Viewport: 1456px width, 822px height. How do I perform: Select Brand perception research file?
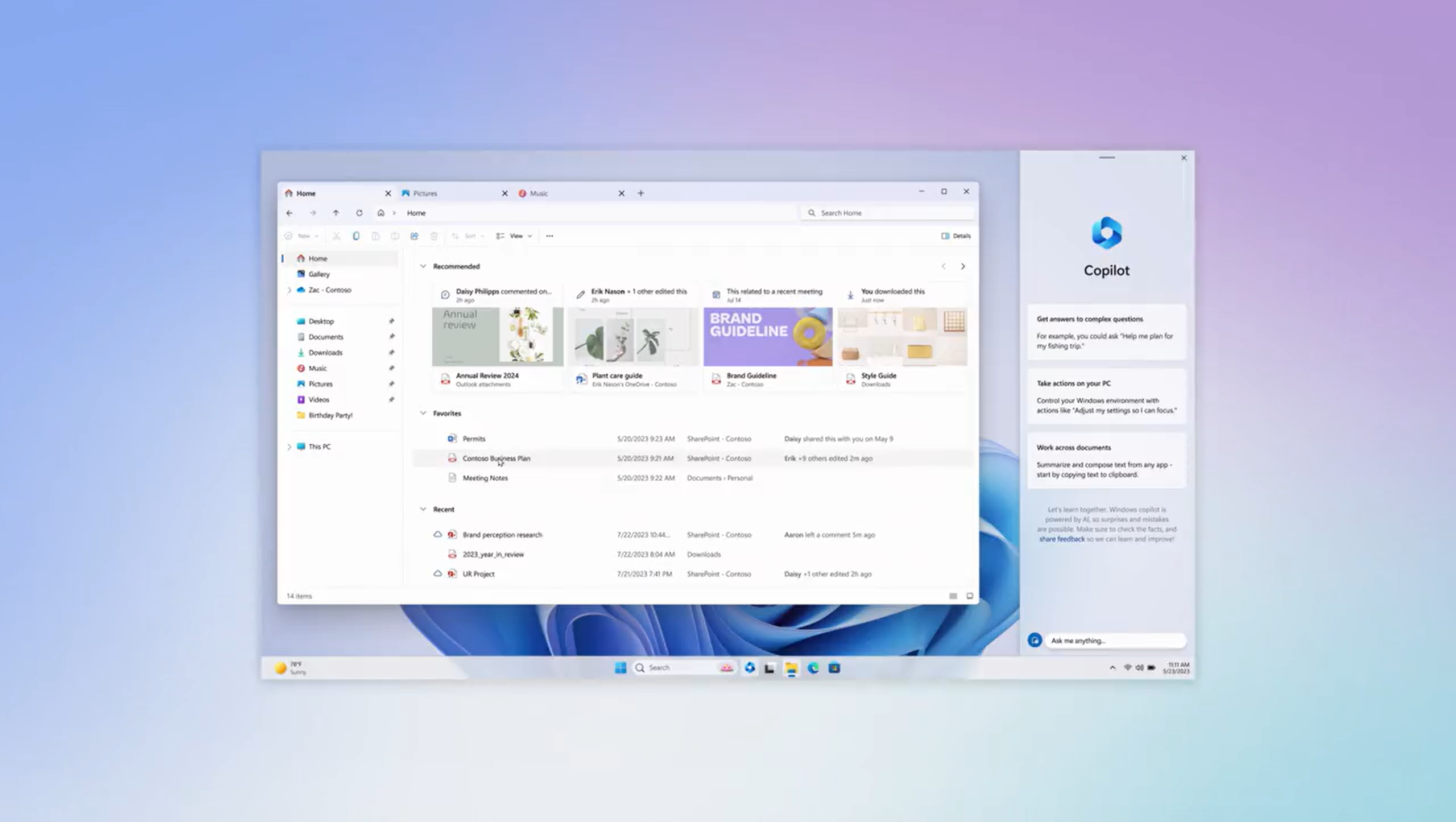pos(693,535)
